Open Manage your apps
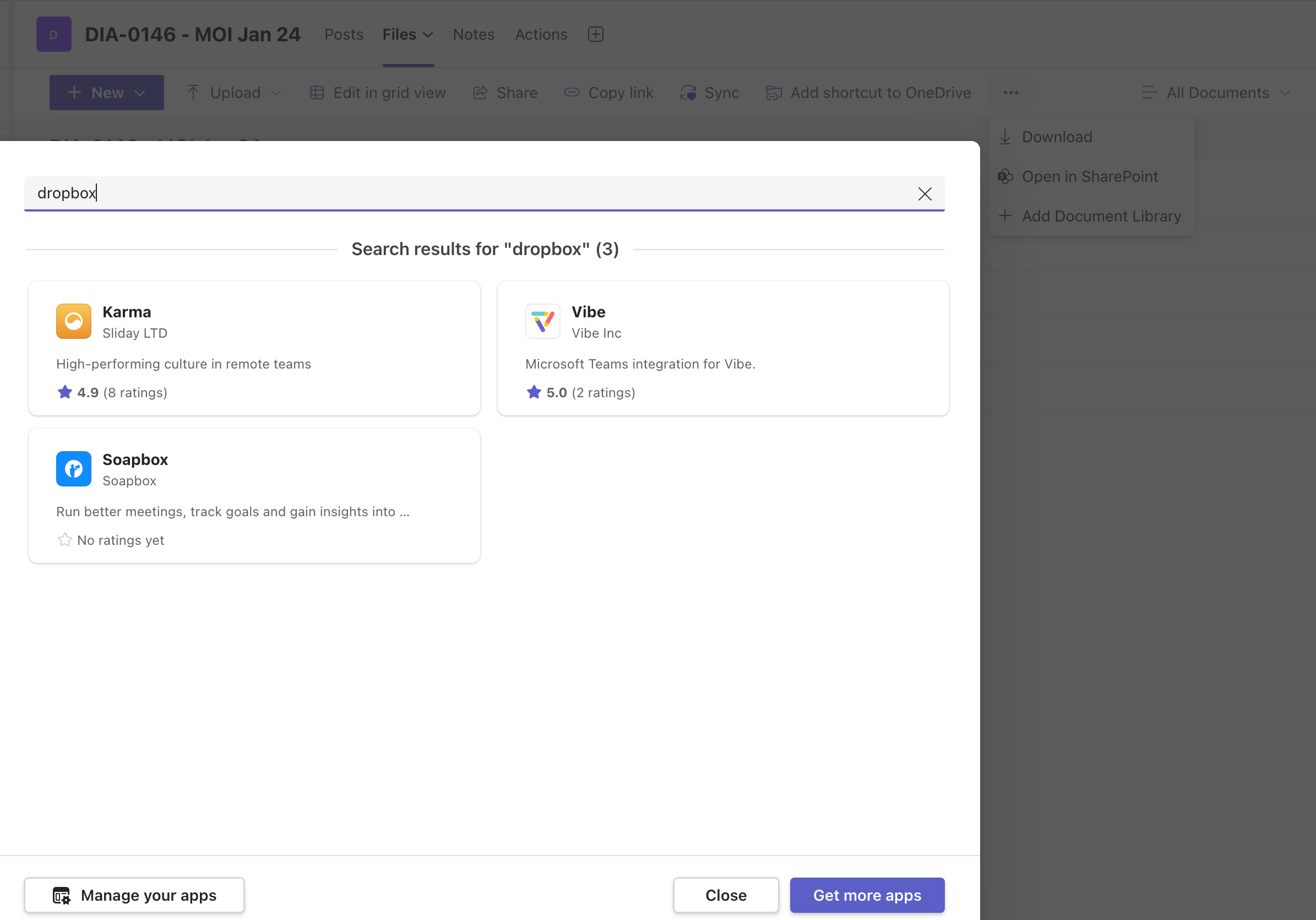 coord(134,895)
